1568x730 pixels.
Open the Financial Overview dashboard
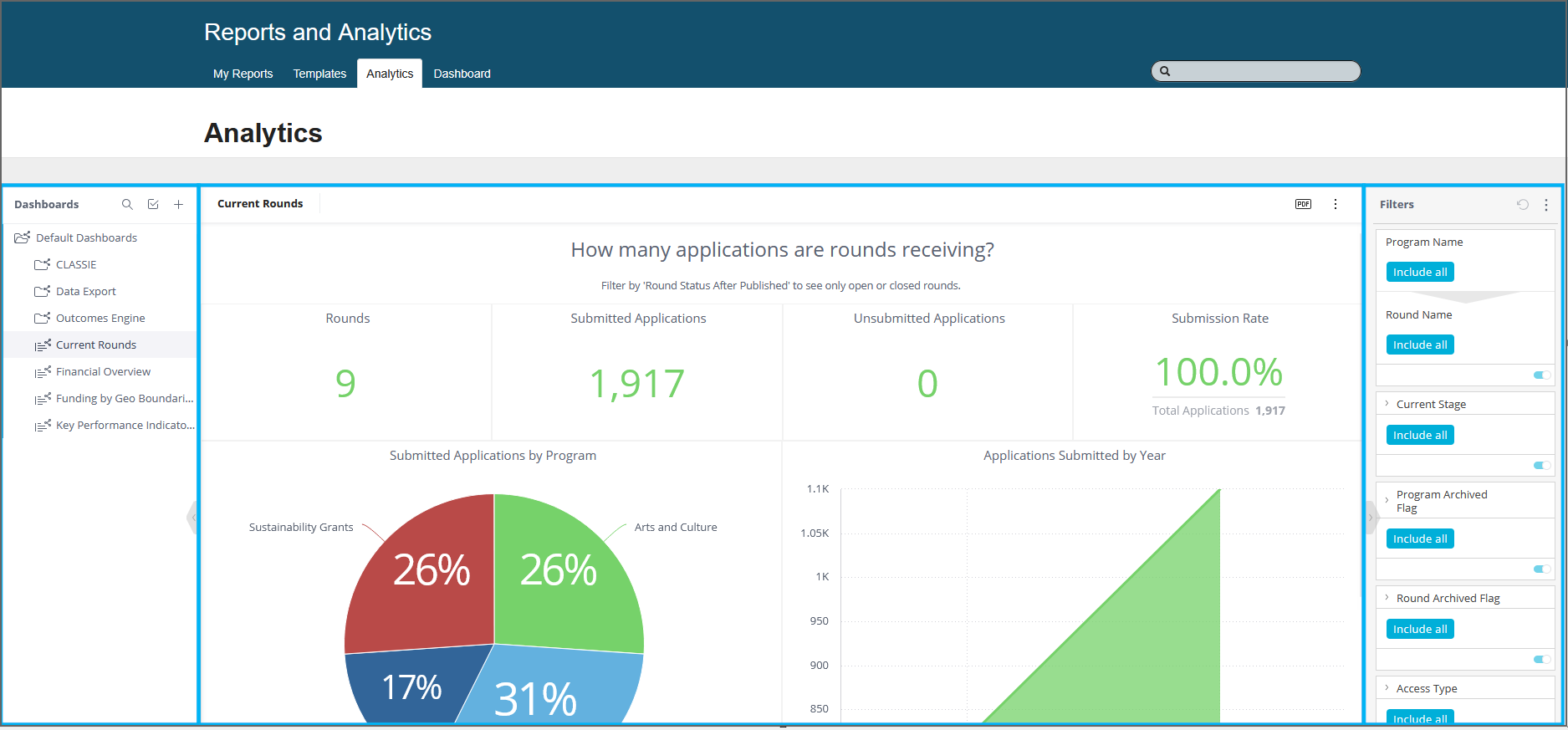pyautogui.click(x=103, y=371)
